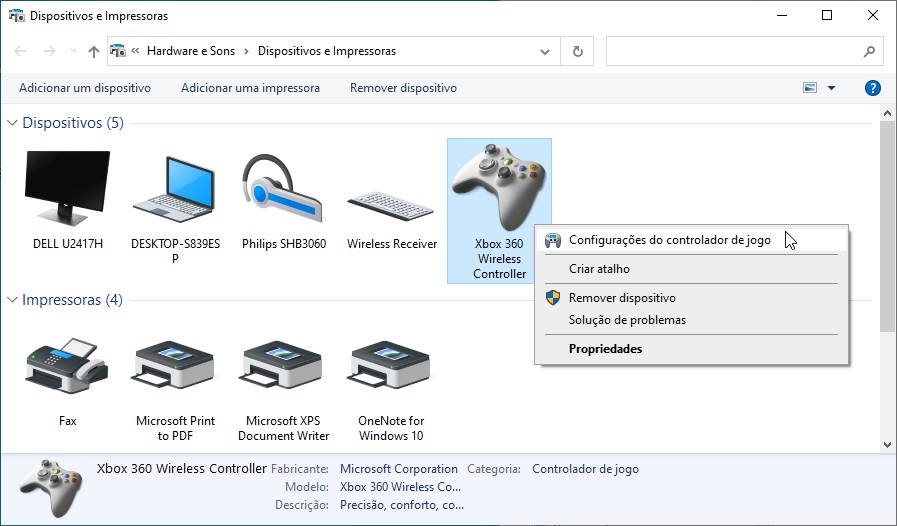Click Hardware e Sons breadcrumb
The height and width of the screenshot is (526, 897).
coord(190,51)
